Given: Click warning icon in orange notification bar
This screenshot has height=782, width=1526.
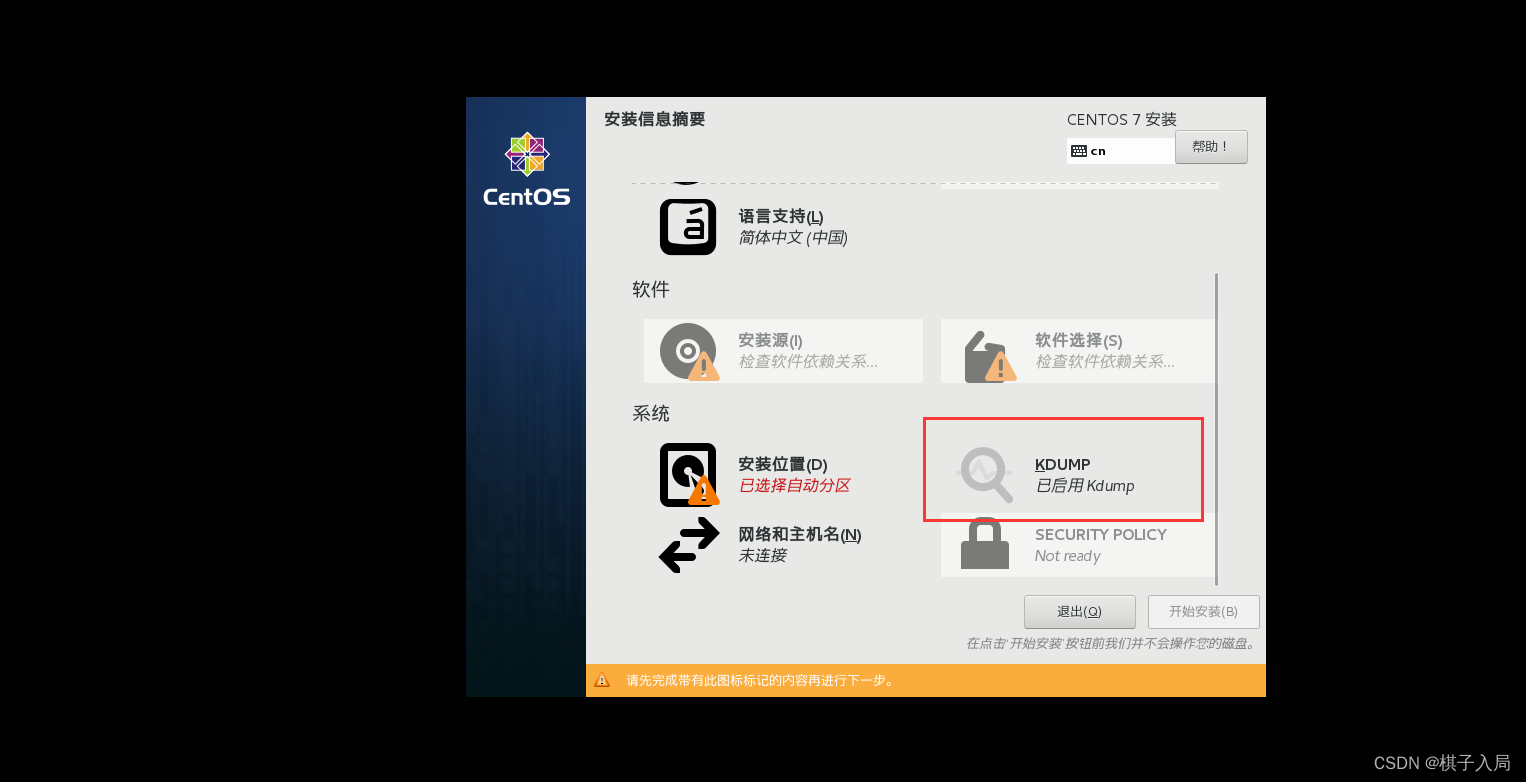Looking at the screenshot, I should 602,680.
